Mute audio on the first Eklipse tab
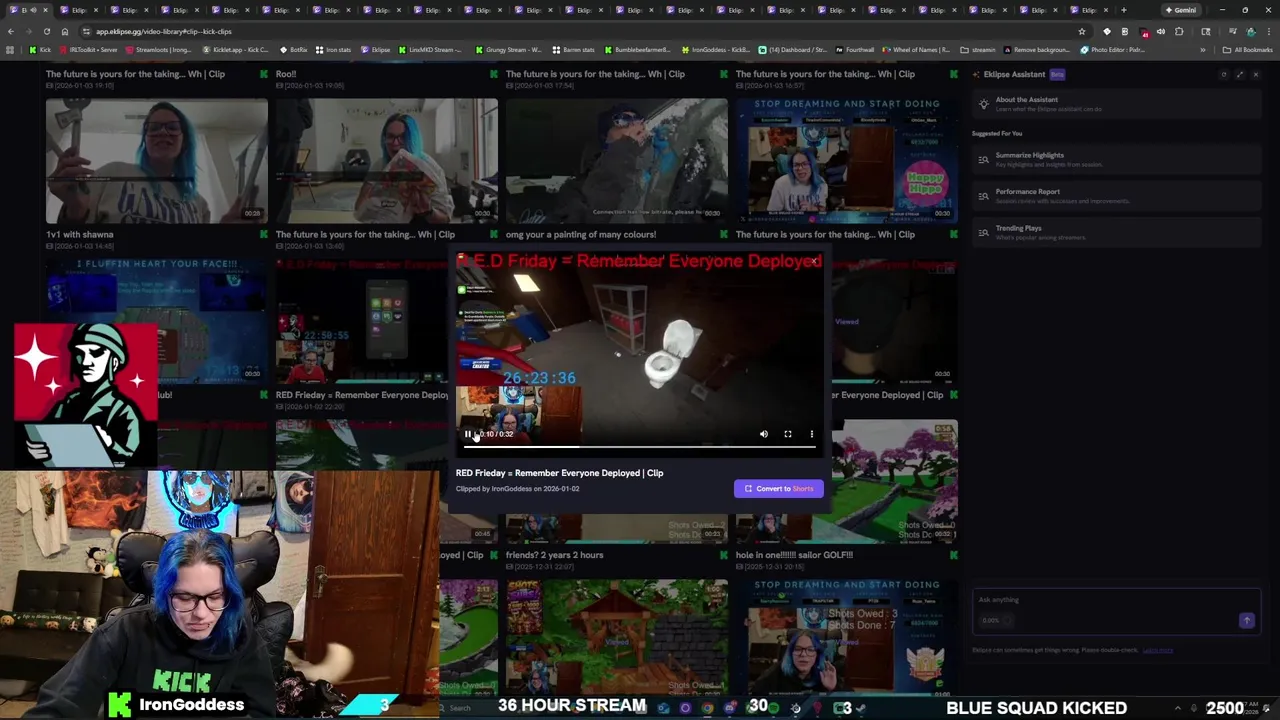 click(x=32, y=10)
